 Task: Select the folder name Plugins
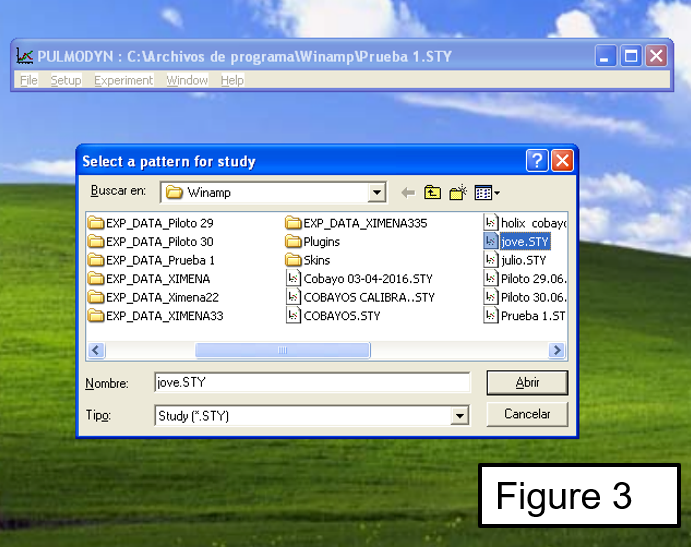click(322, 242)
